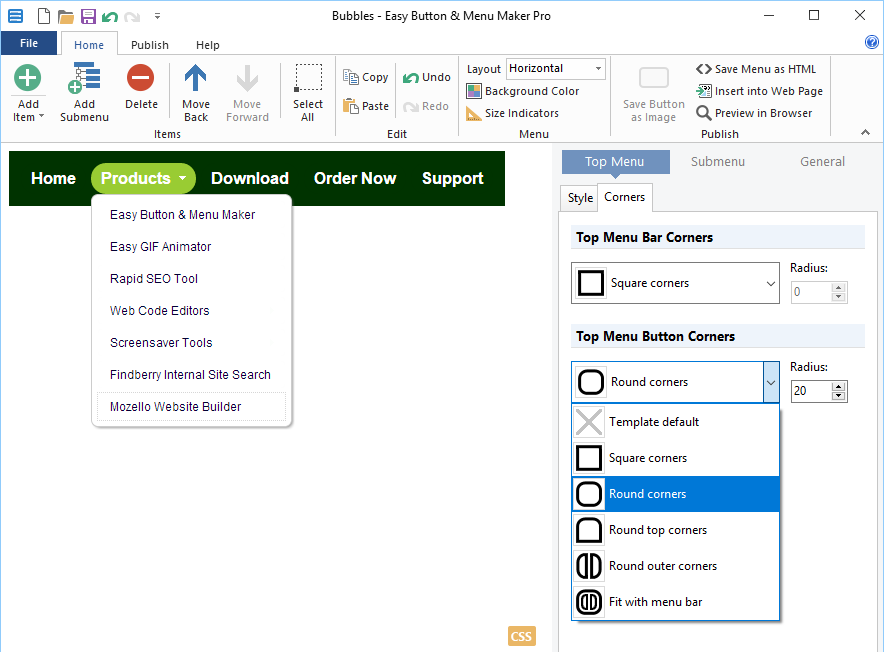Click the save icon in the title bar
The image size is (884, 652).
pyautogui.click(x=88, y=16)
